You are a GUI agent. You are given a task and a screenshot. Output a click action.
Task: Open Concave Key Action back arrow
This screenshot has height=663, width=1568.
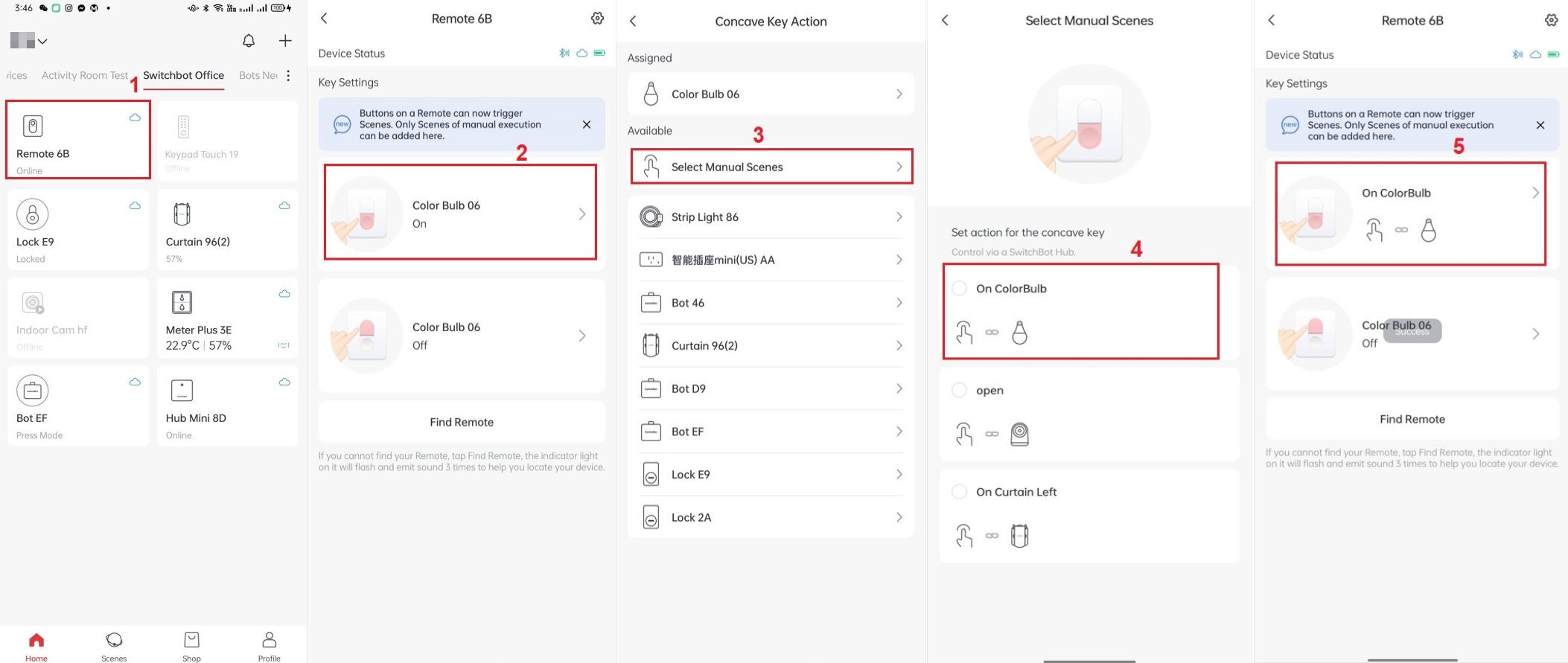(634, 22)
